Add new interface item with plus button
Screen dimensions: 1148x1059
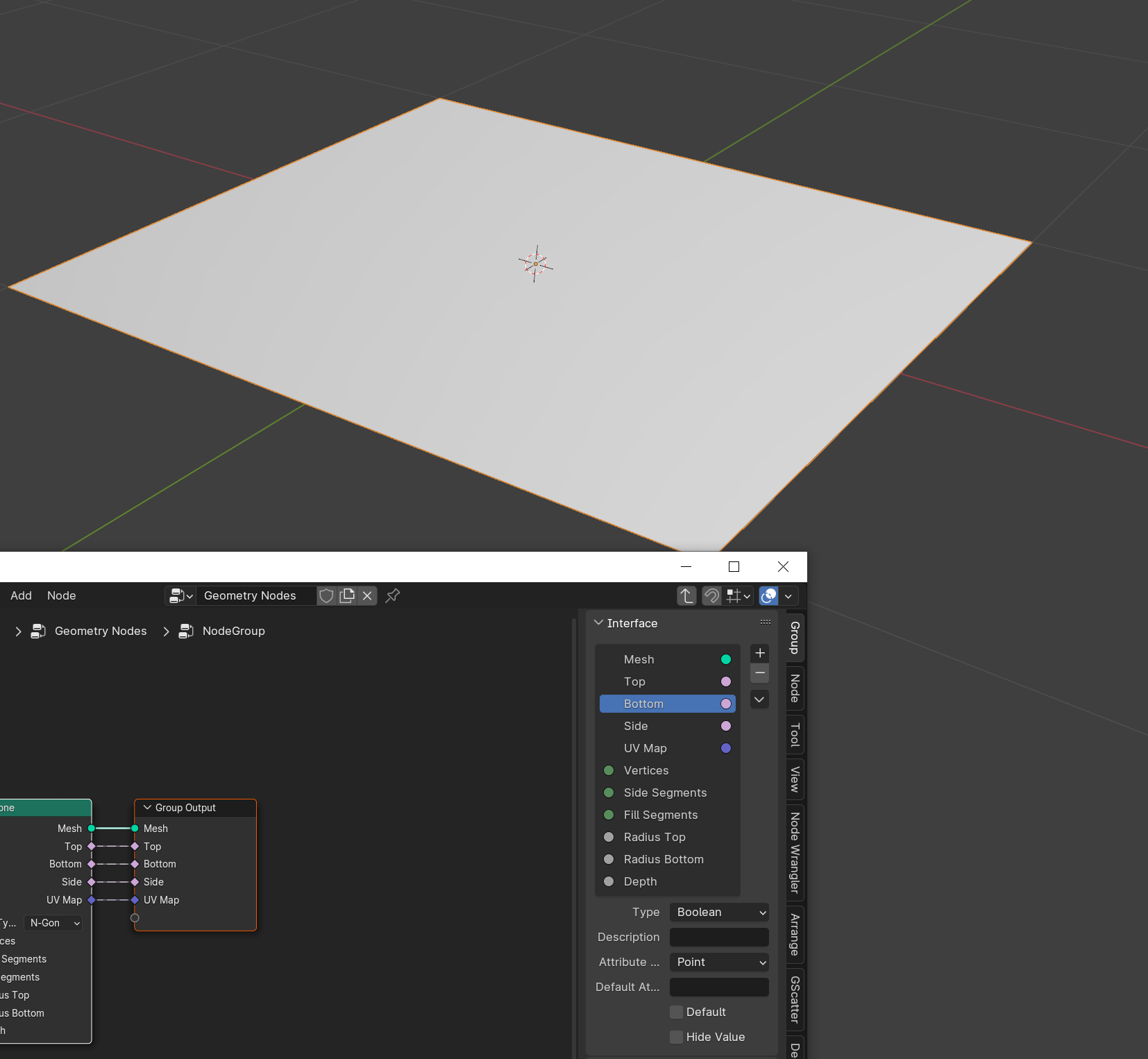(760, 653)
